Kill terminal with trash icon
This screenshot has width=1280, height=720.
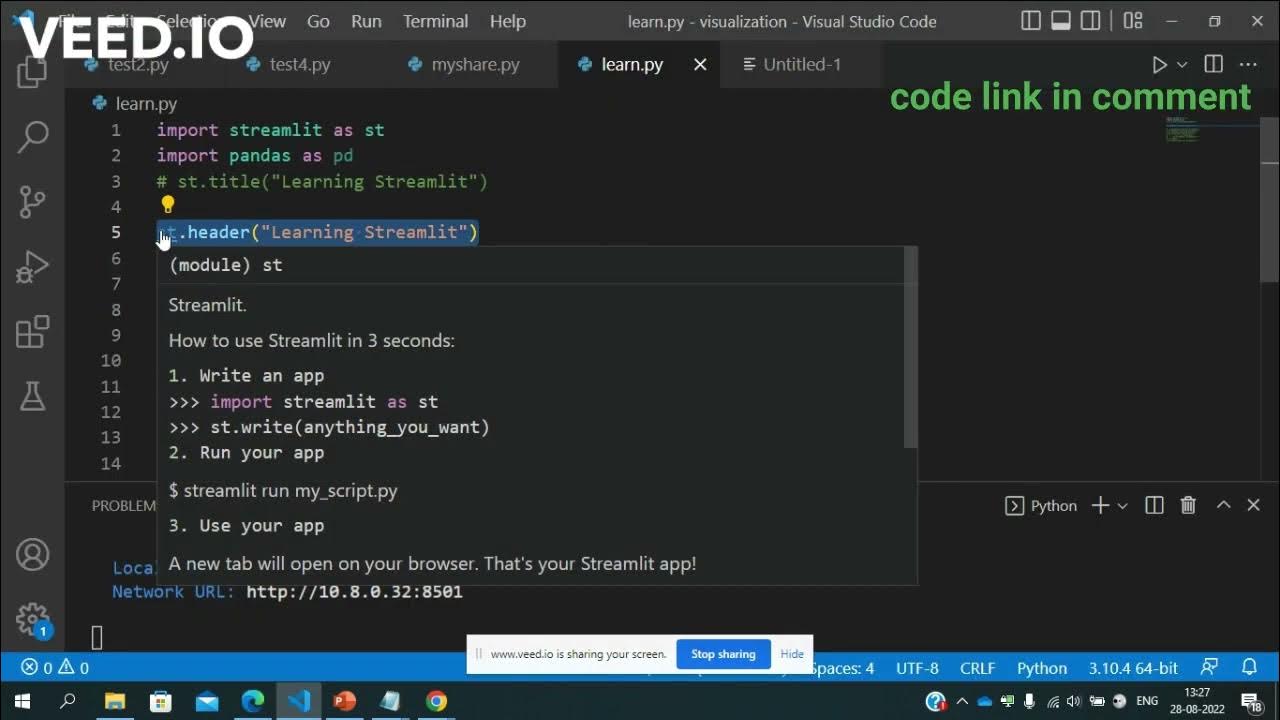coord(1188,505)
